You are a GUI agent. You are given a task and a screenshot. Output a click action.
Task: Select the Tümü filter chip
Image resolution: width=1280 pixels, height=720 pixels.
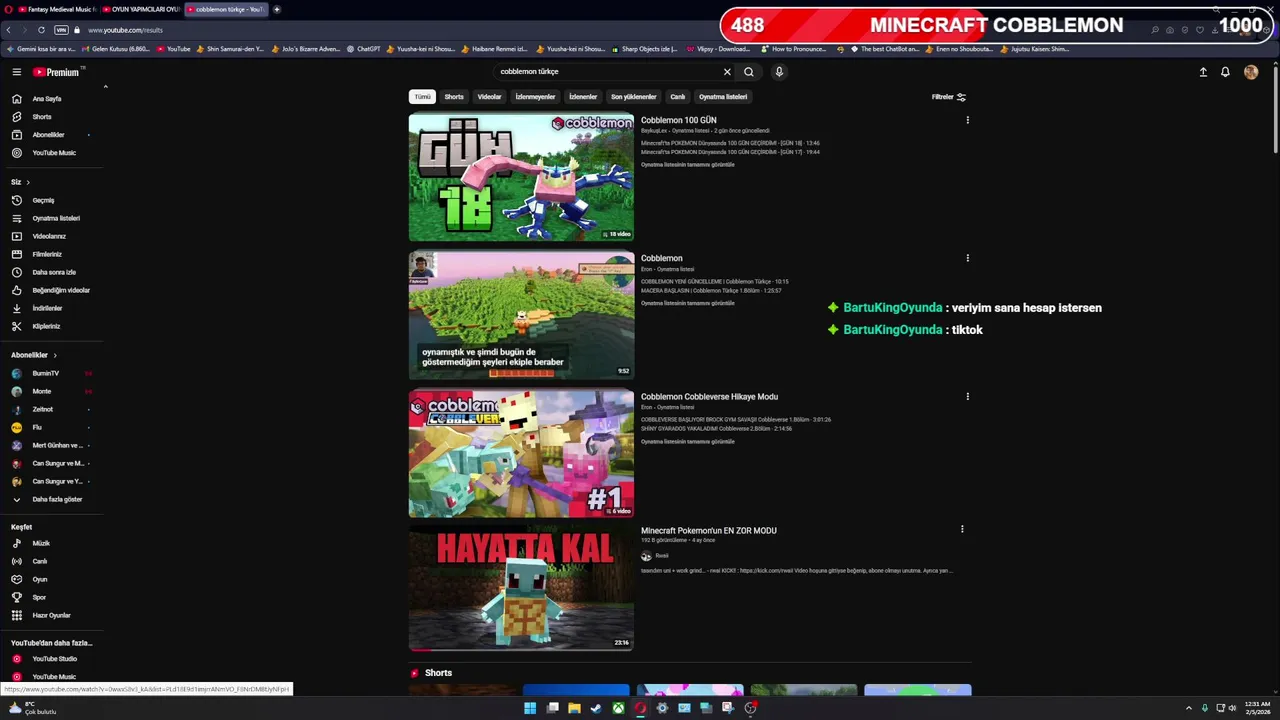coord(422,97)
